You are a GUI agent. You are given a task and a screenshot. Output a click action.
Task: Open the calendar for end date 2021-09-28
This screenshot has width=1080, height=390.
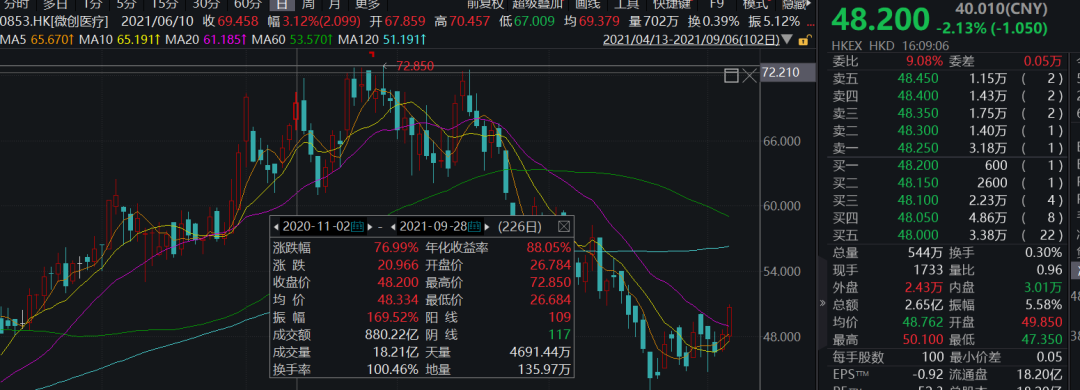point(475,226)
